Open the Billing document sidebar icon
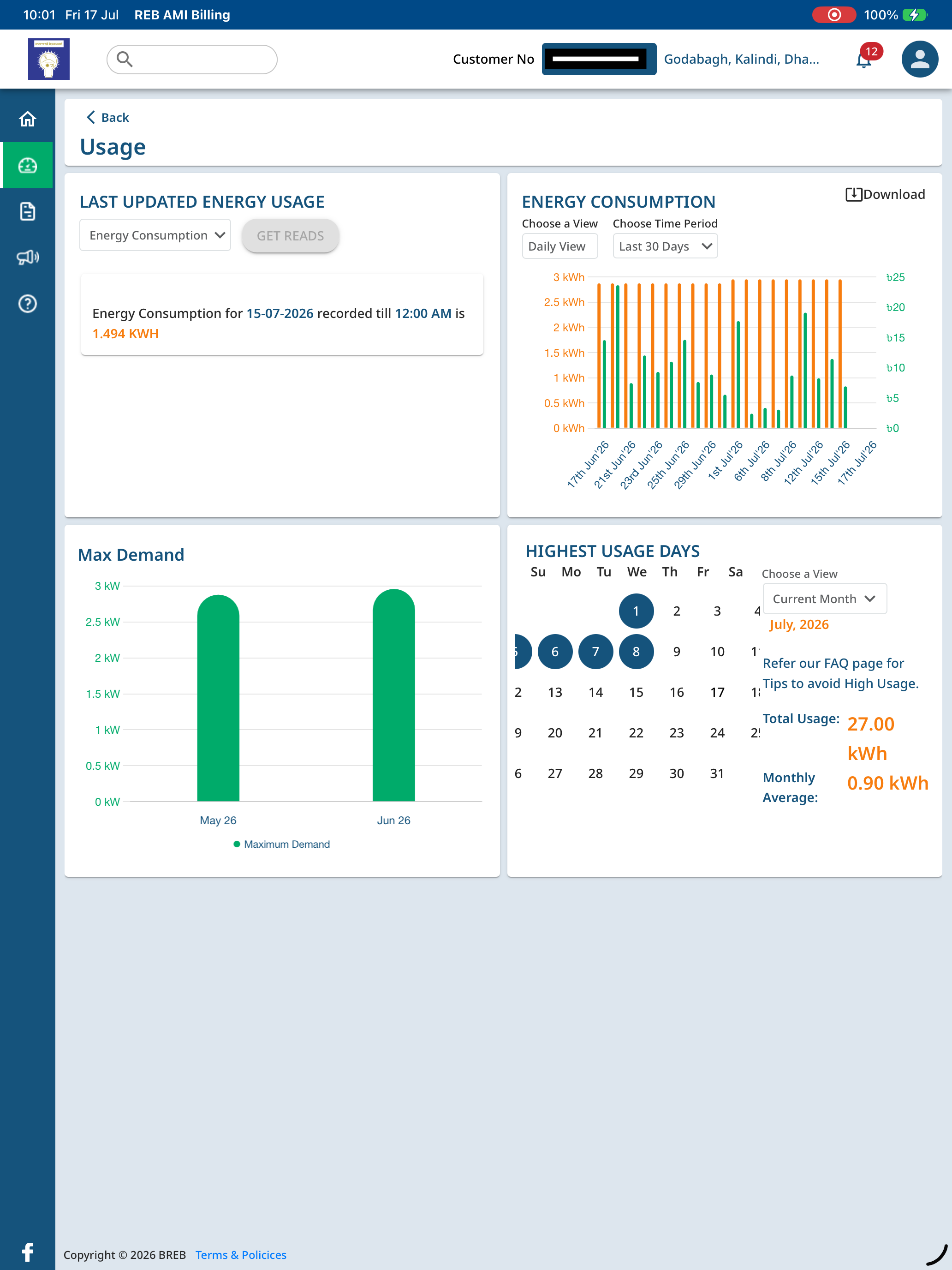The height and width of the screenshot is (1270, 952). 28,211
